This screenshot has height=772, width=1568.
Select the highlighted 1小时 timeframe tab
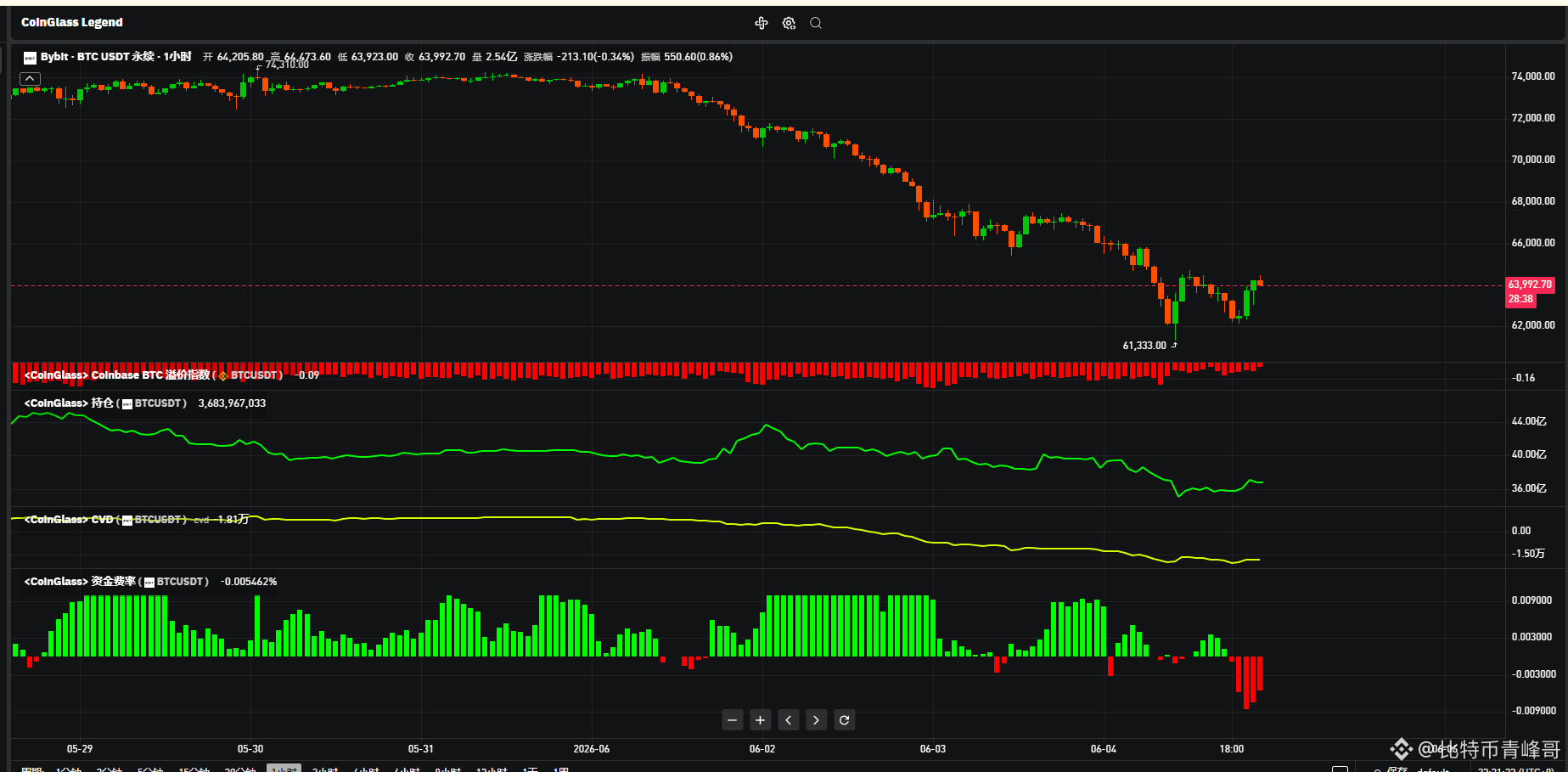[284, 769]
